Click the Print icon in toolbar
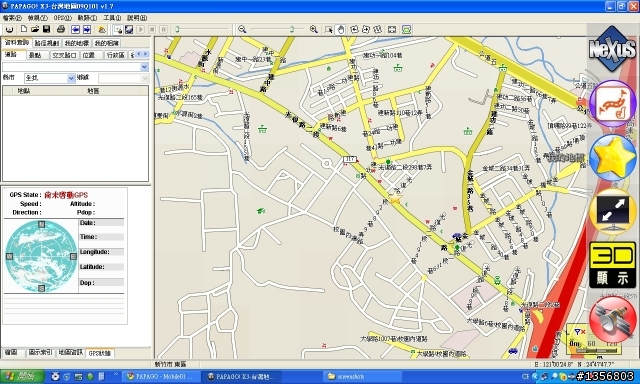 pos(61,29)
